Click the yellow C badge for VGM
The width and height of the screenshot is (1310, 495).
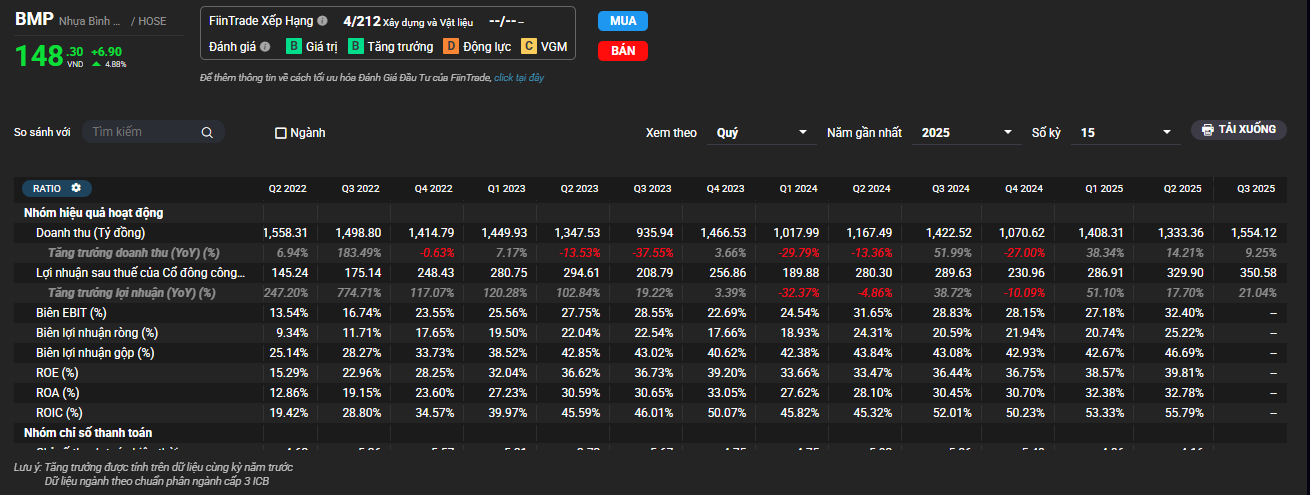(x=529, y=47)
